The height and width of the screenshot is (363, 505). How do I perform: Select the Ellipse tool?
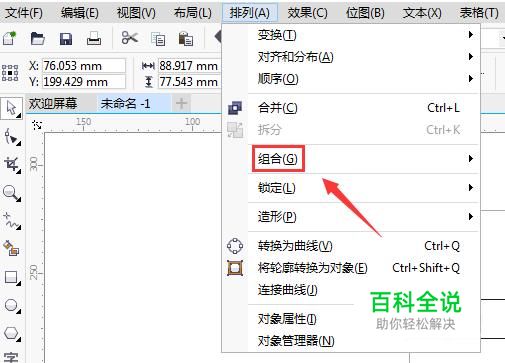12,306
